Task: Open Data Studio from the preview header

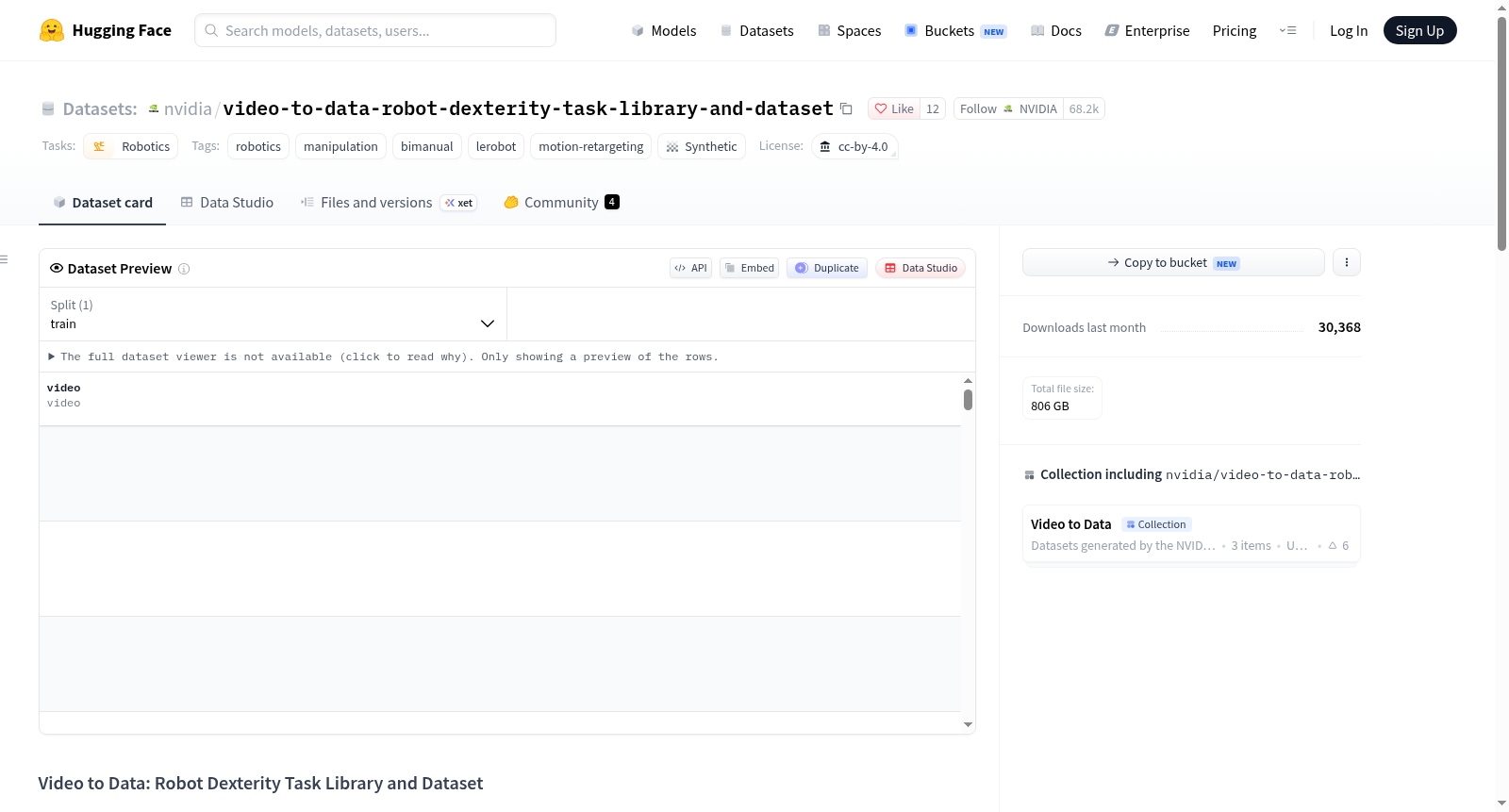Action: pos(920,269)
